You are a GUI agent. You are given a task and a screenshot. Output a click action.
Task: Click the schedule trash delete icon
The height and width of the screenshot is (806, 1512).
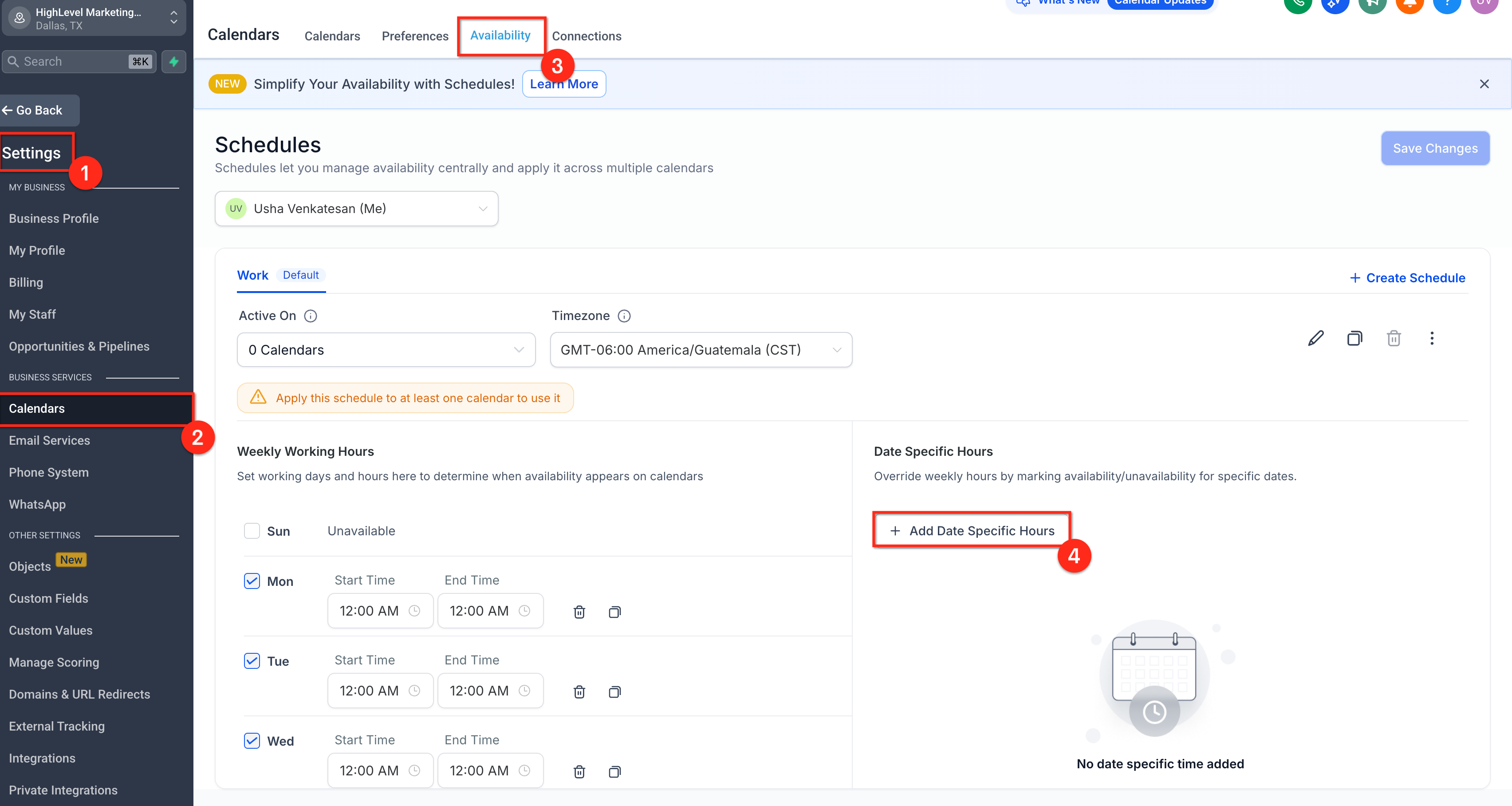tap(1394, 338)
